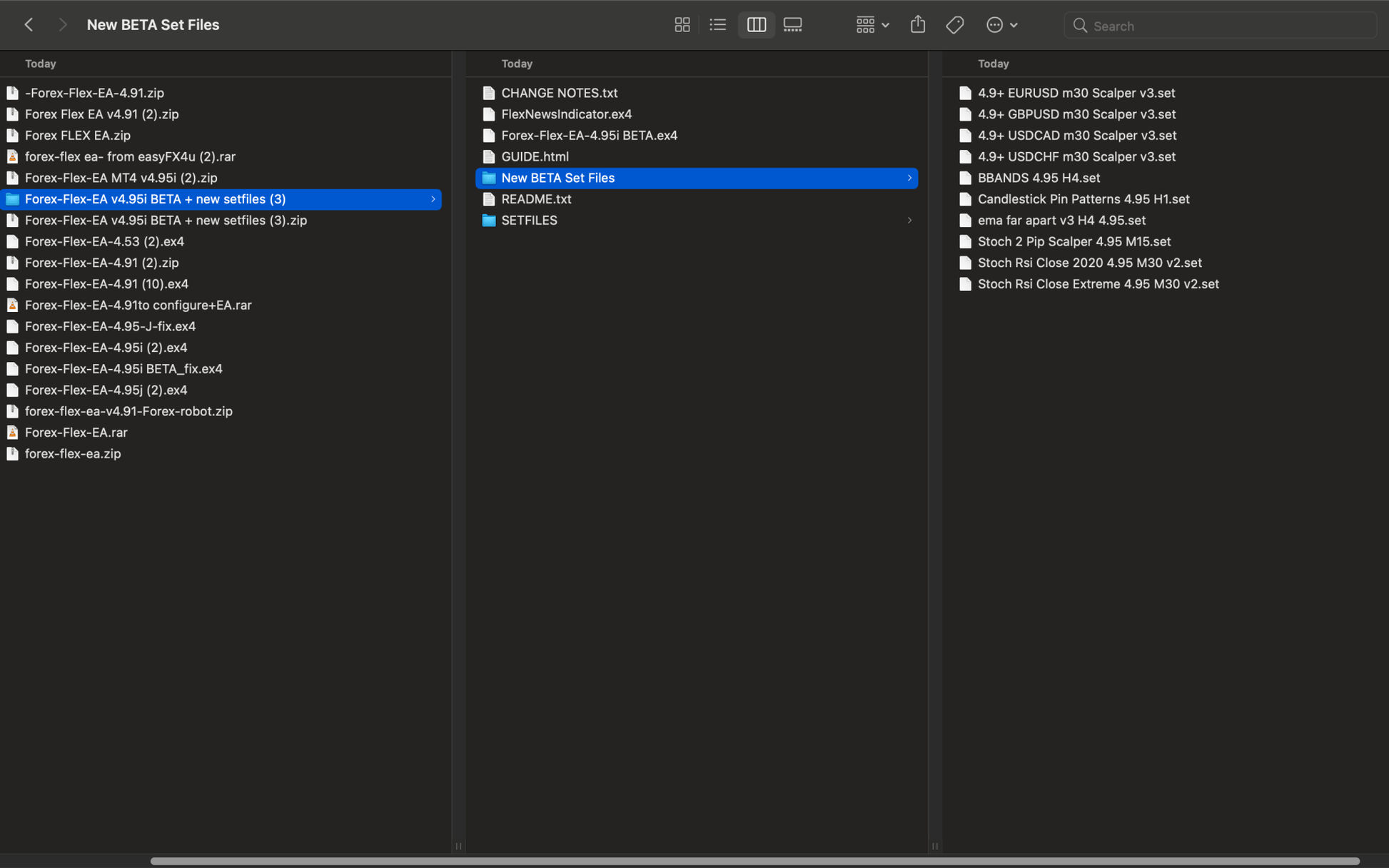
Task: Click in the Search field
Action: click(1220, 26)
